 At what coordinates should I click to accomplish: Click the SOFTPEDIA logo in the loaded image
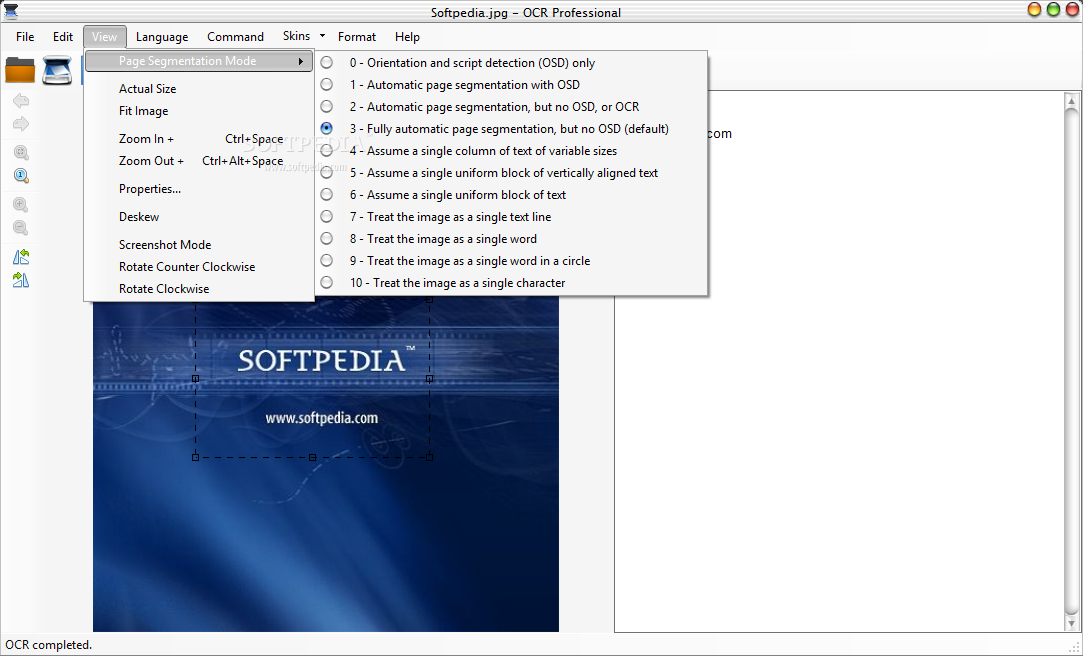pos(326,360)
